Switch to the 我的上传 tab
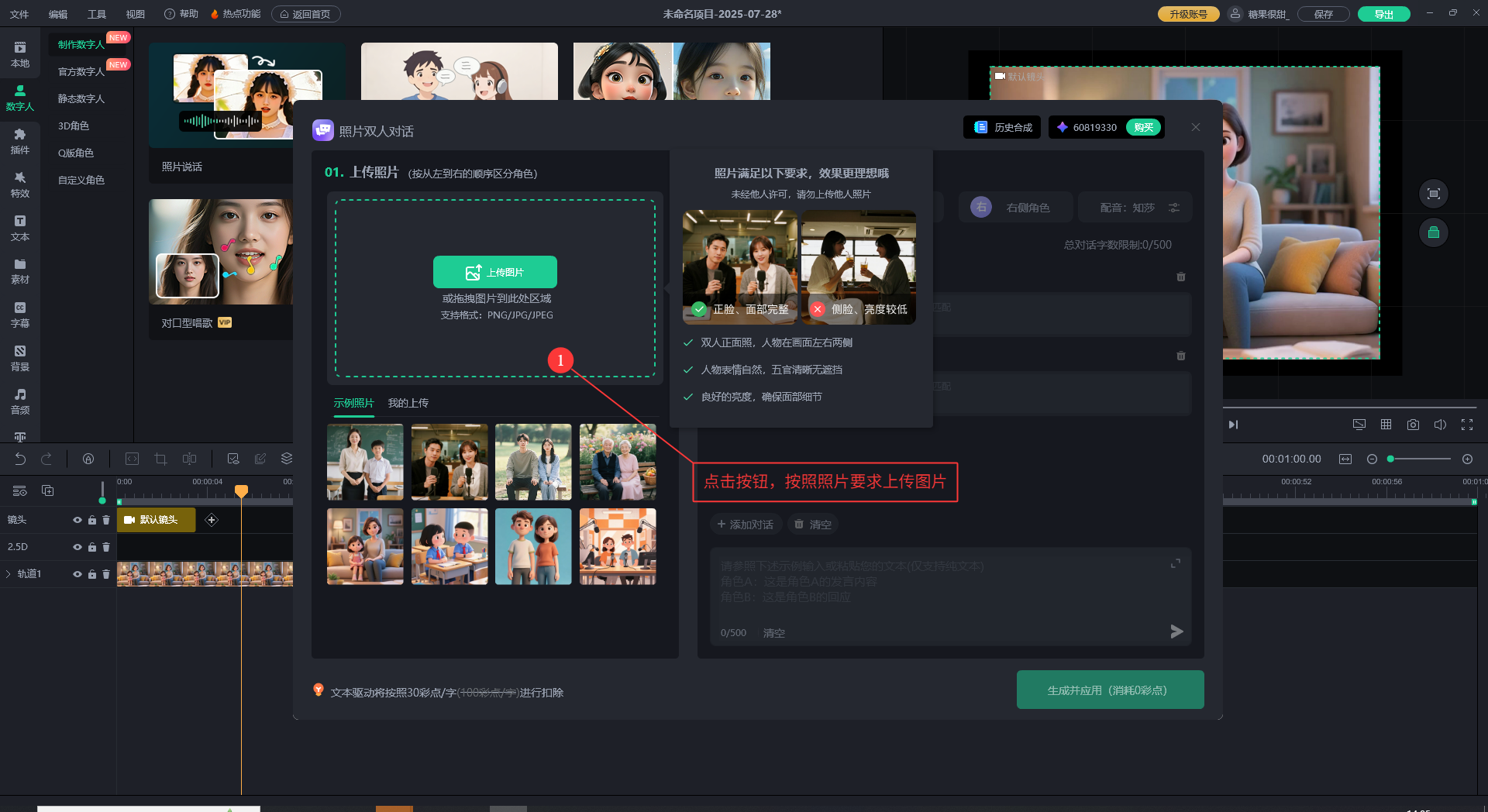Image resolution: width=1488 pixels, height=812 pixels. click(408, 403)
